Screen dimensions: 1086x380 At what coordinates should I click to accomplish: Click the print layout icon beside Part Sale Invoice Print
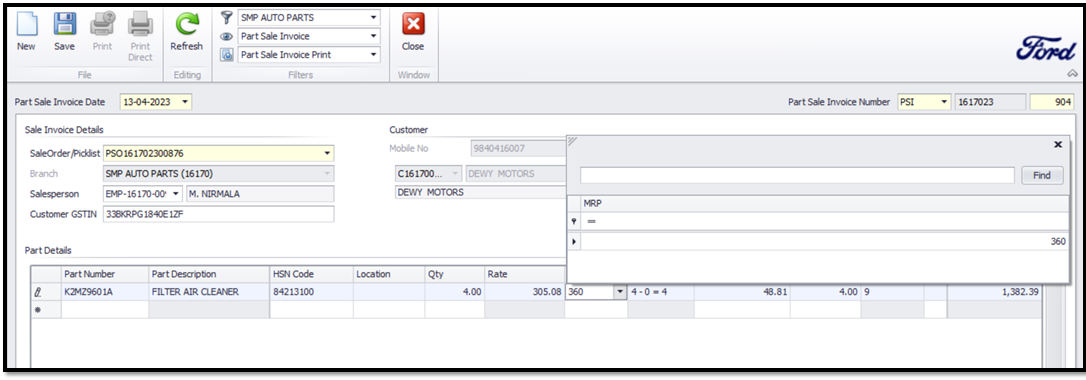pyautogui.click(x=226, y=55)
